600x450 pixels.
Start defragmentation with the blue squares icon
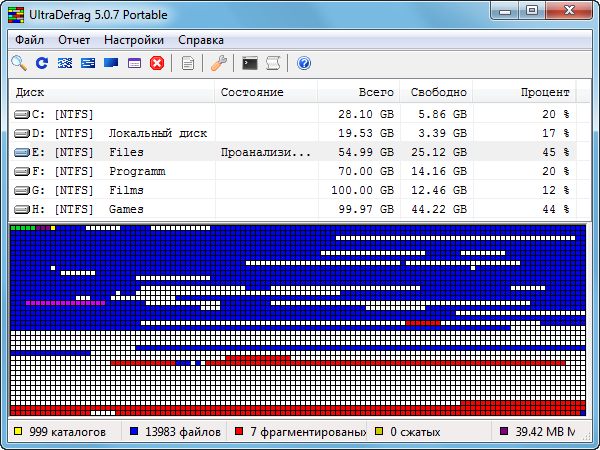coord(65,63)
